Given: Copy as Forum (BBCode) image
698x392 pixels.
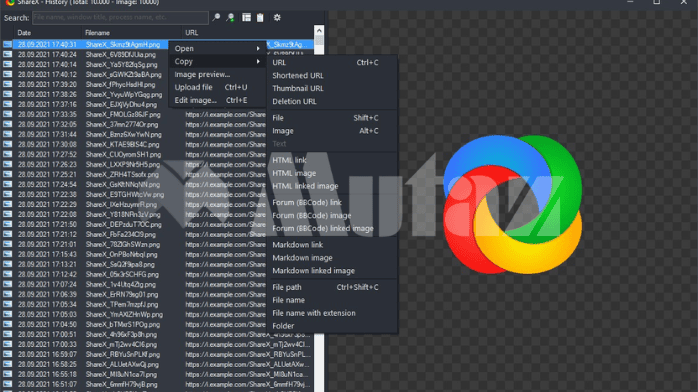Looking at the screenshot, I should coord(332,215).
